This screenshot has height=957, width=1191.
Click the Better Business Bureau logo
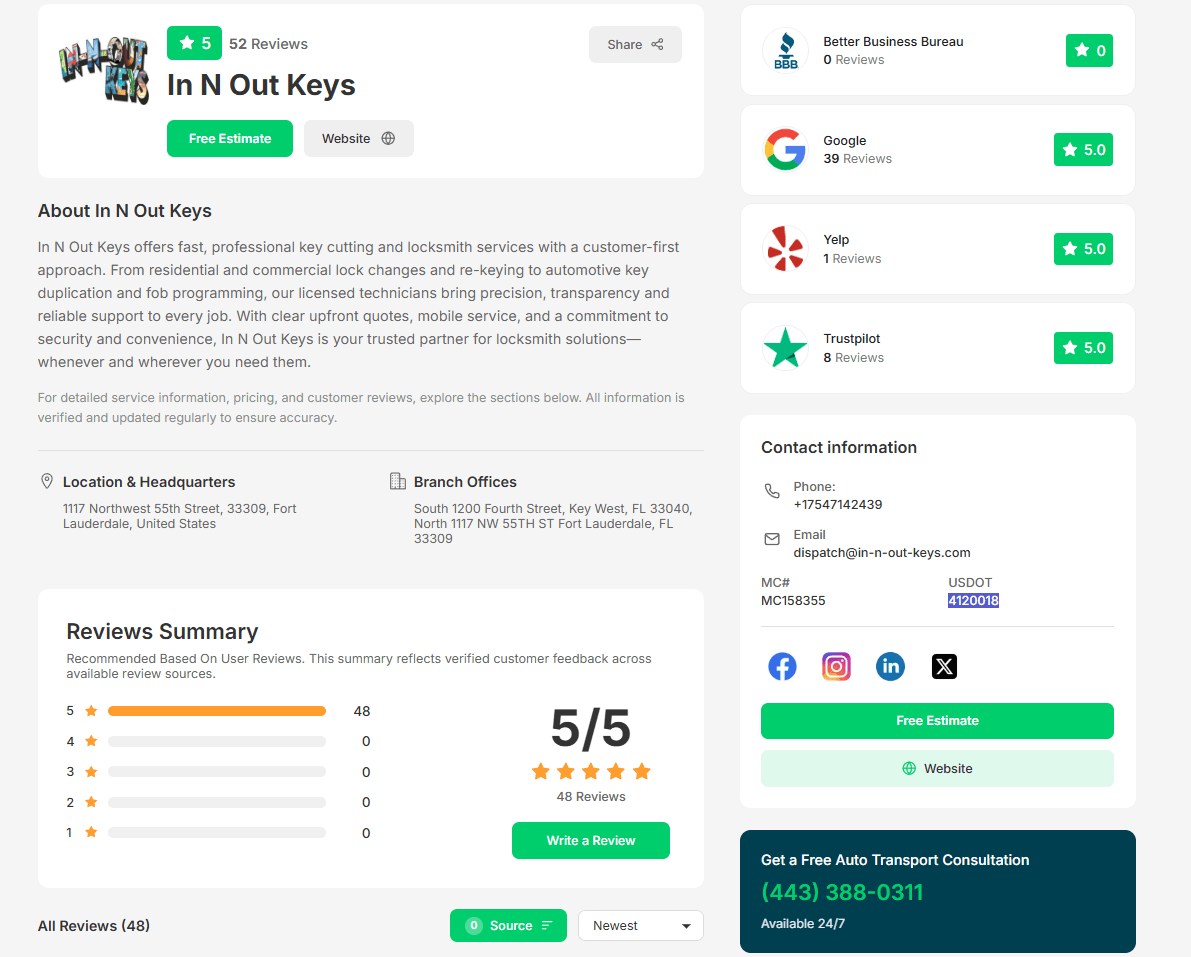[785, 50]
